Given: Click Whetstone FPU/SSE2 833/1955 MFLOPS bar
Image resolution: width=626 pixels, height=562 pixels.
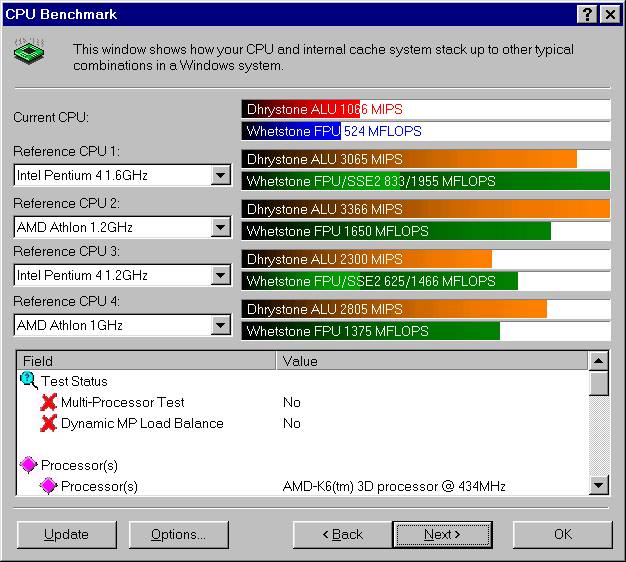Looking at the screenshot, I should (426, 181).
